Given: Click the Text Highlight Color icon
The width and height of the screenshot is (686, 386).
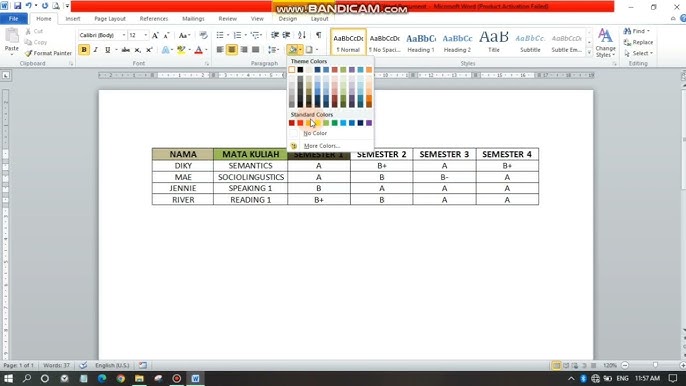Looking at the screenshot, I should coord(181,50).
